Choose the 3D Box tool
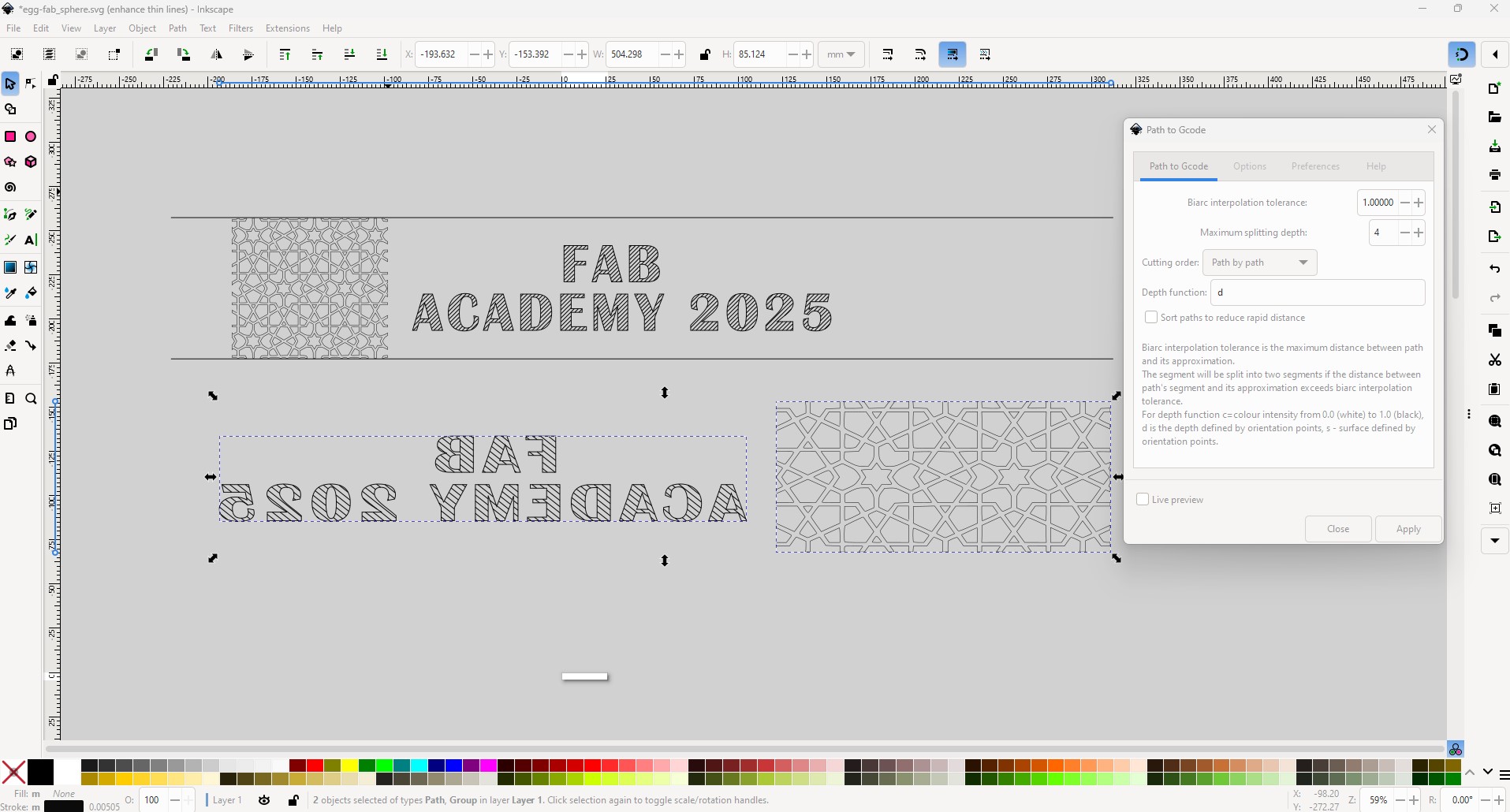Image resolution: width=1510 pixels, height=812 pixels. click(31, 162)
